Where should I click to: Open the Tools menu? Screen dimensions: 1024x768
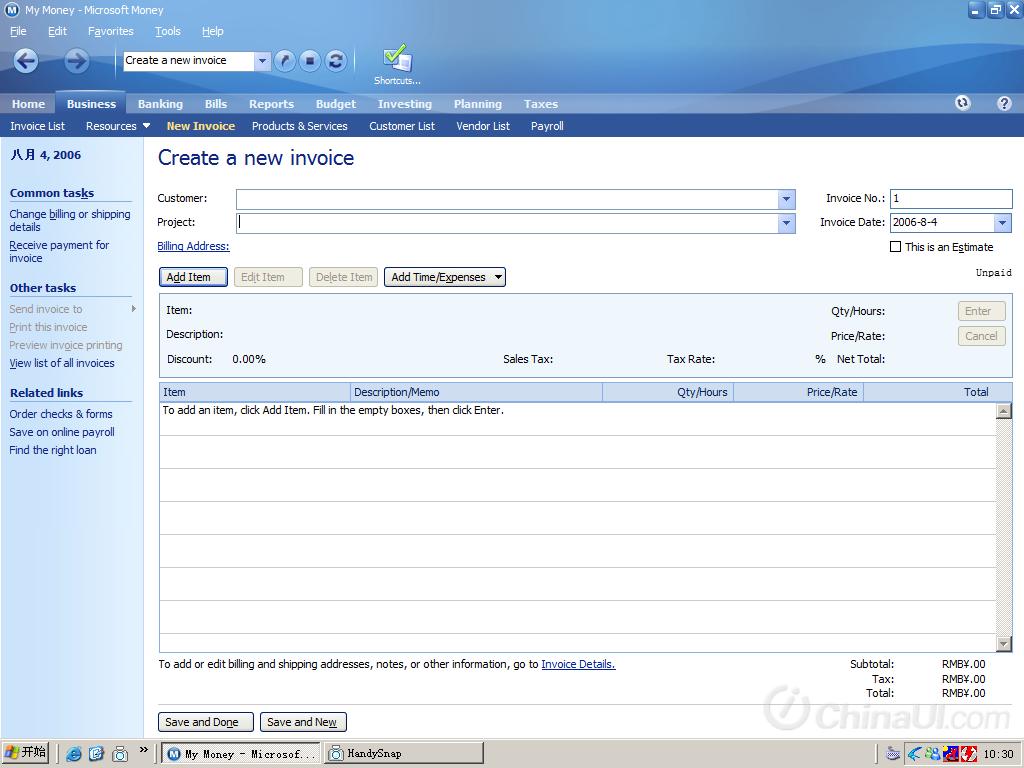pyautogui.click(x=167, y=31)
